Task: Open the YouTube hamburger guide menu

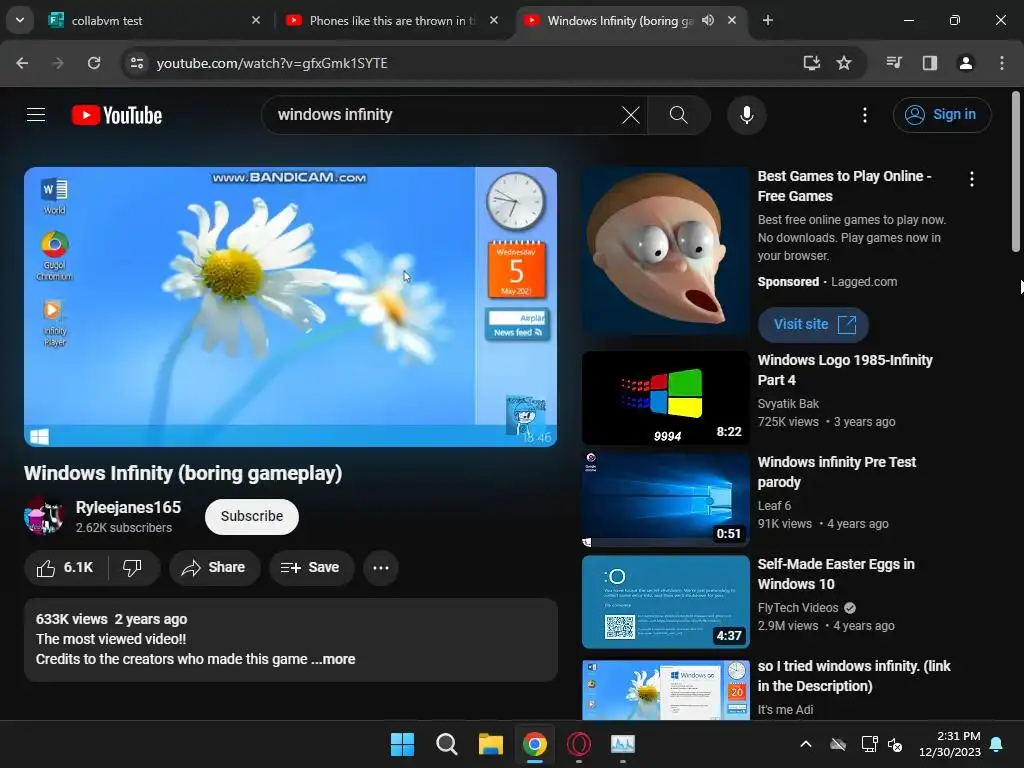Action: (36, 115)
